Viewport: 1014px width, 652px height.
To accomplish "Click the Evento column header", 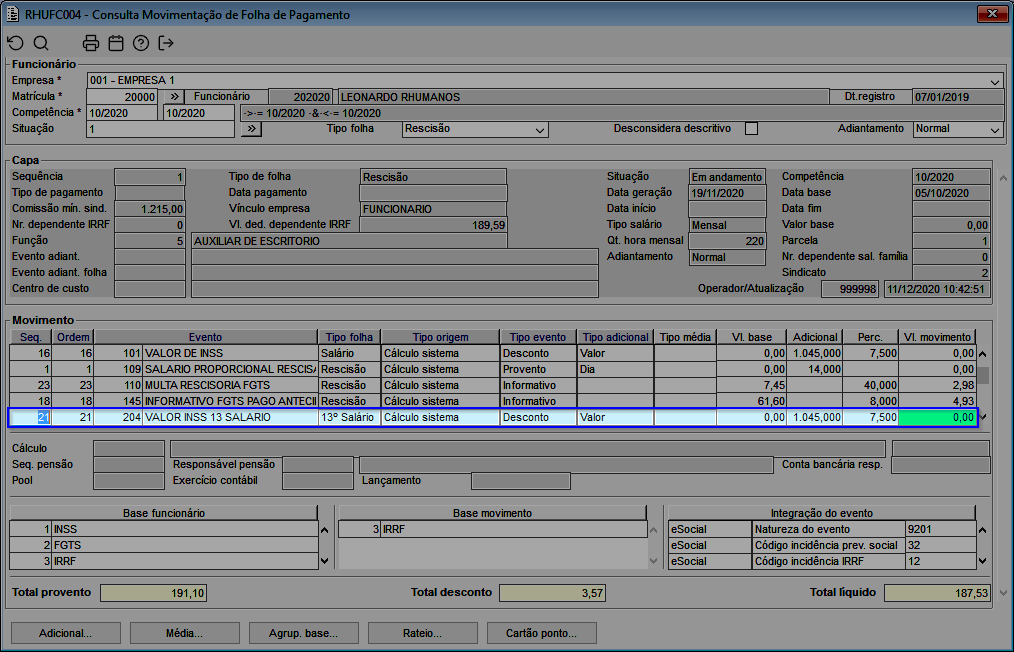I will click(x=206, y=337).
